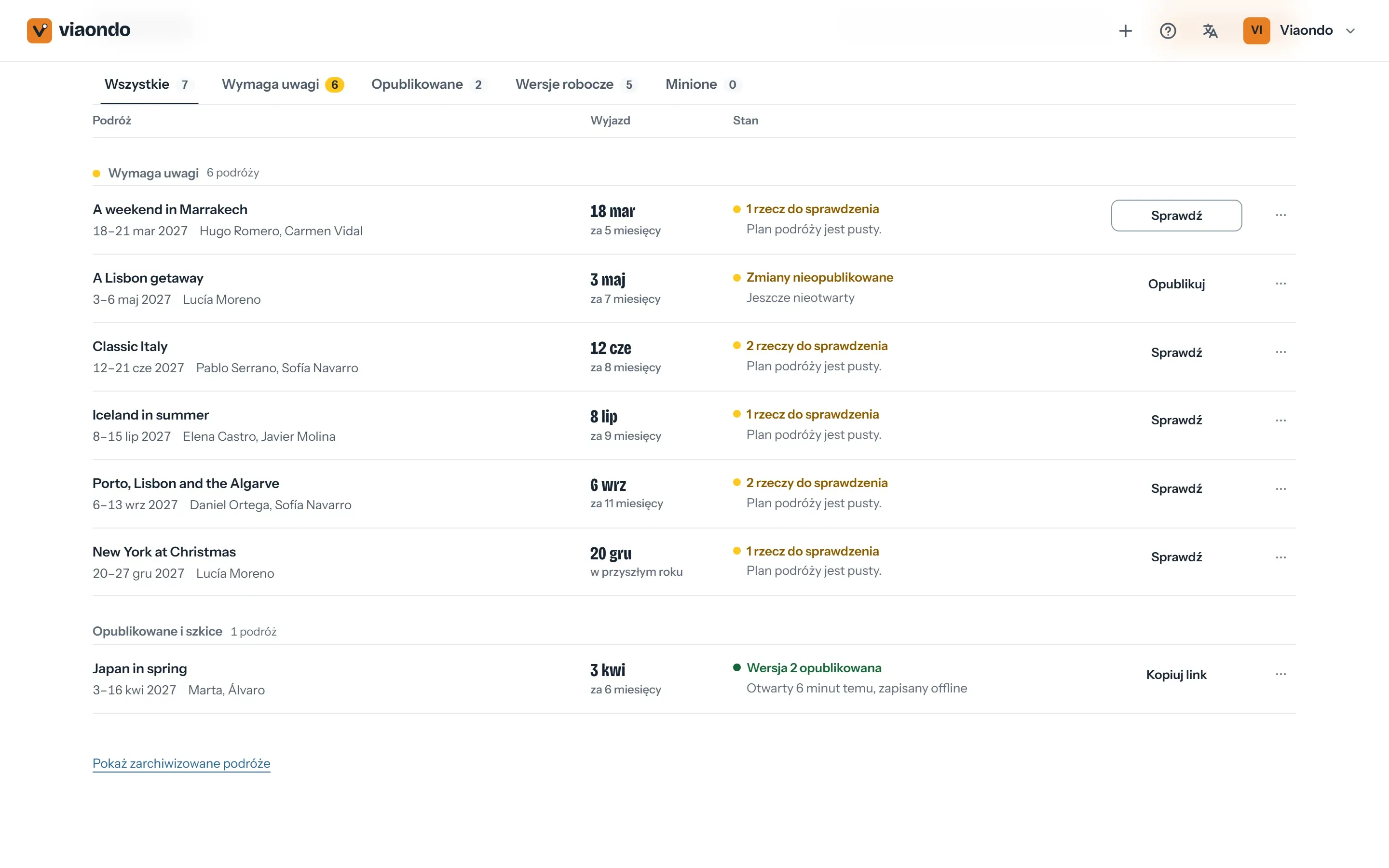Click the 20 gru departure date
Viewport: 1389px width, 868px height.
click(611, 554)
